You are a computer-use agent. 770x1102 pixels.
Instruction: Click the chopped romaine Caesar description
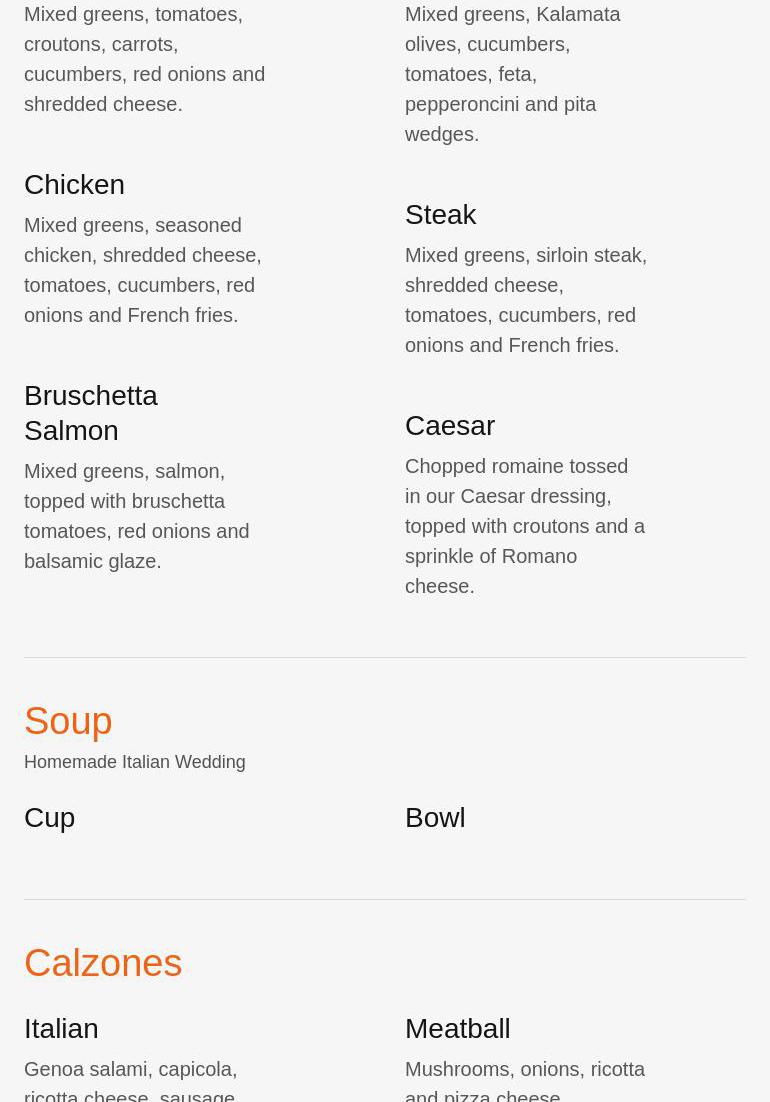coord(525,526)
